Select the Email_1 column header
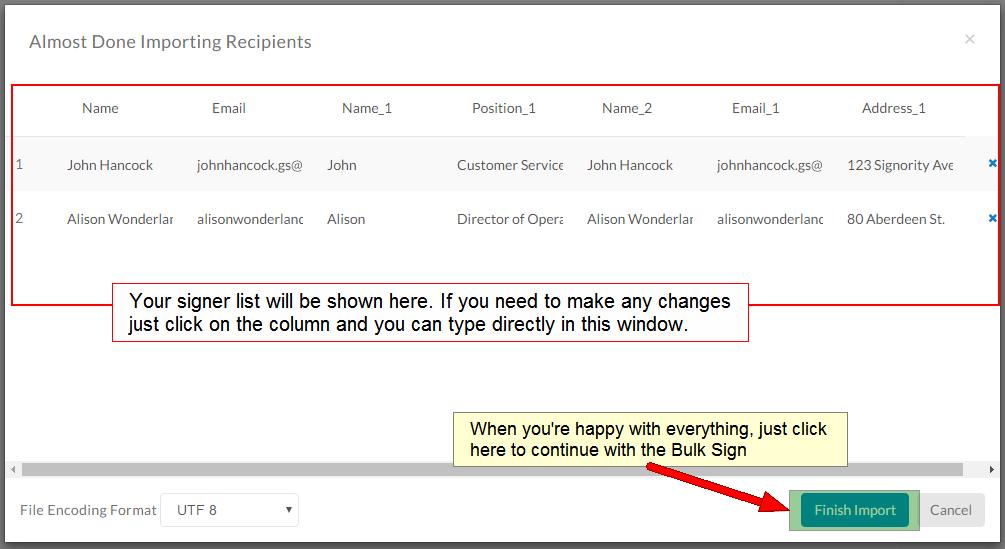The width and height of the screenshot is (1005, 549). coord(756,108)
